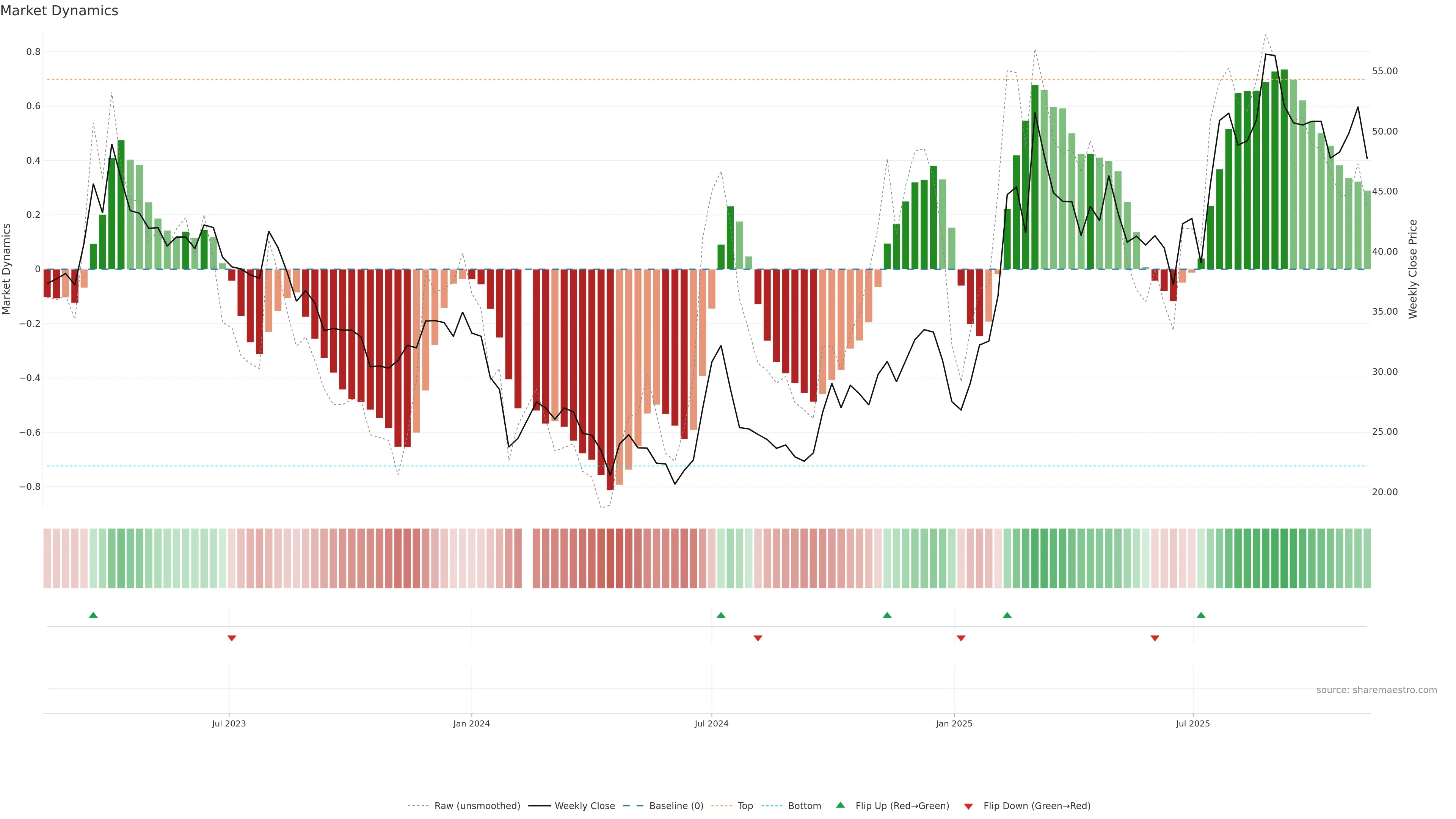
Task: Click the Flip Up marker just after Jul 2024
Action: click(x=721, y=615)
